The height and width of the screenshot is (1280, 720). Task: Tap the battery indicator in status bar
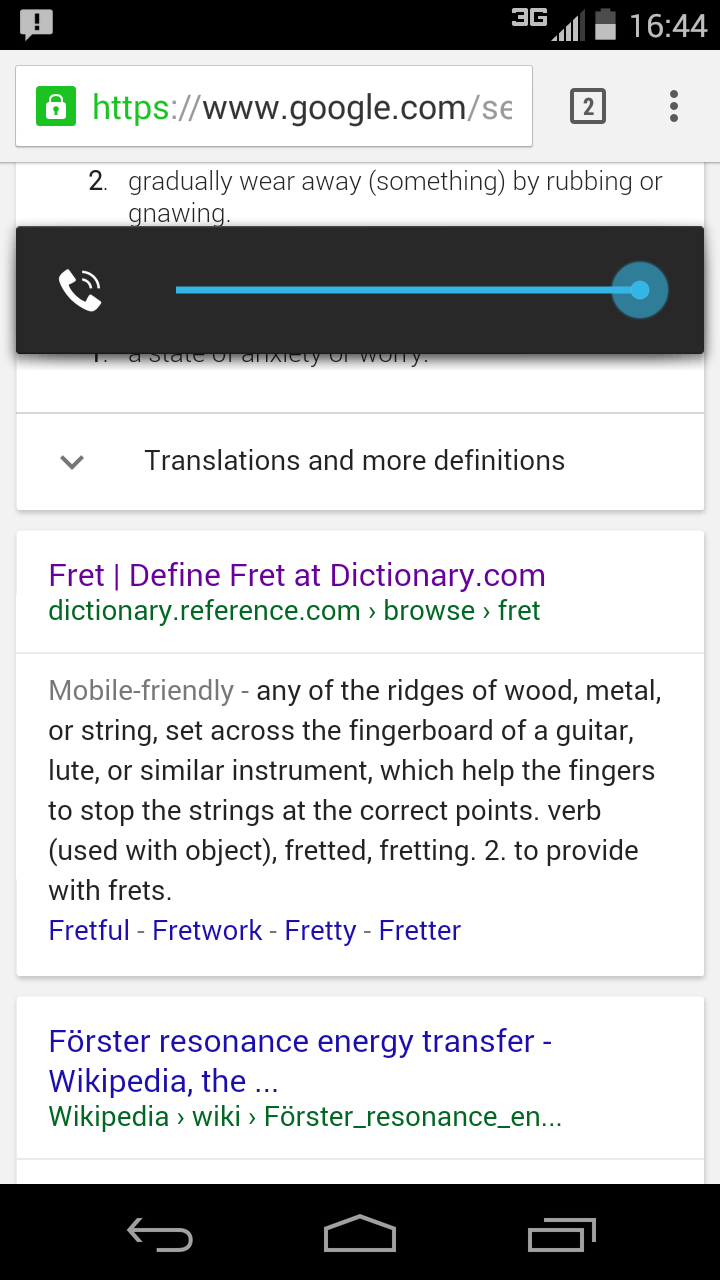pos(605,24)
